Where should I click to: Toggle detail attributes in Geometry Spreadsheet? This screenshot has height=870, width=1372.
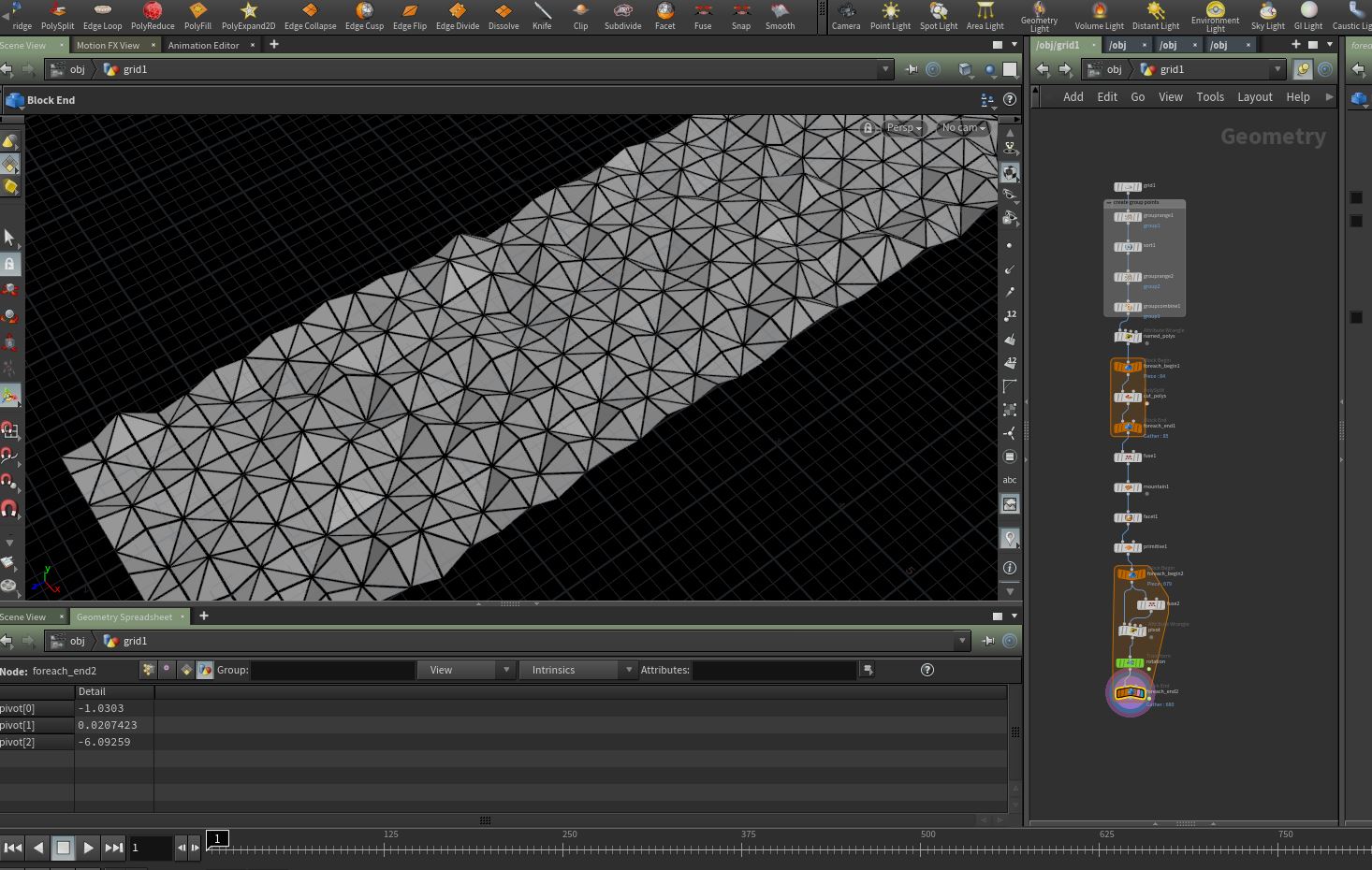click(x=205, y=670)
